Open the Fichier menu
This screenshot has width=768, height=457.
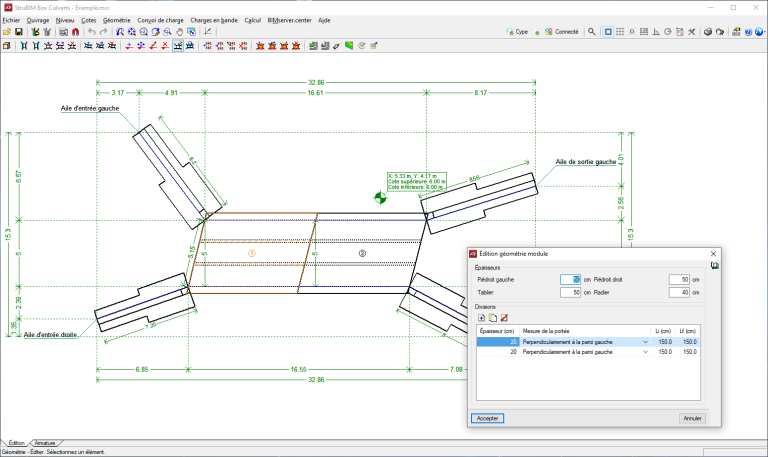[11, 20]
